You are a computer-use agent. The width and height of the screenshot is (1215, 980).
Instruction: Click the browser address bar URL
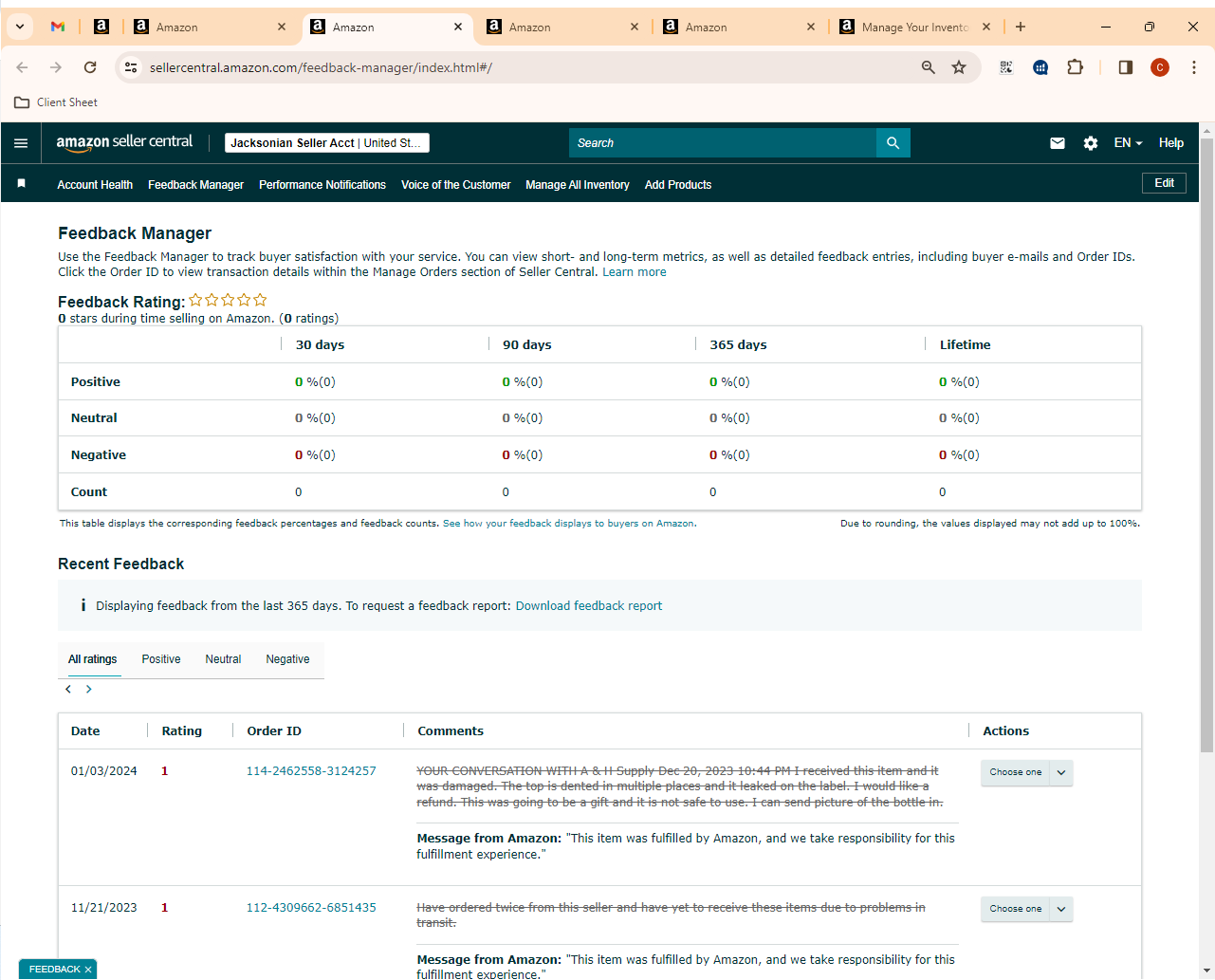[321, 67]
